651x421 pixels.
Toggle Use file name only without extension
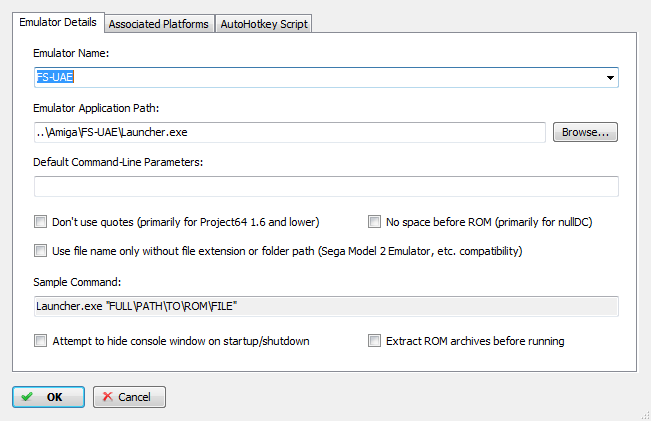click(40, 251)
